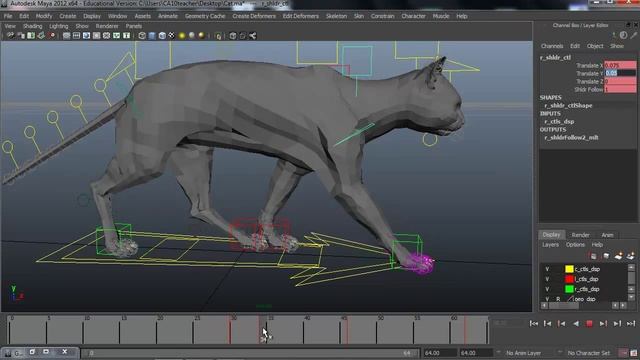
Task: Click the lock camera panel toolbar icon
Action: [x=21, y=36]
